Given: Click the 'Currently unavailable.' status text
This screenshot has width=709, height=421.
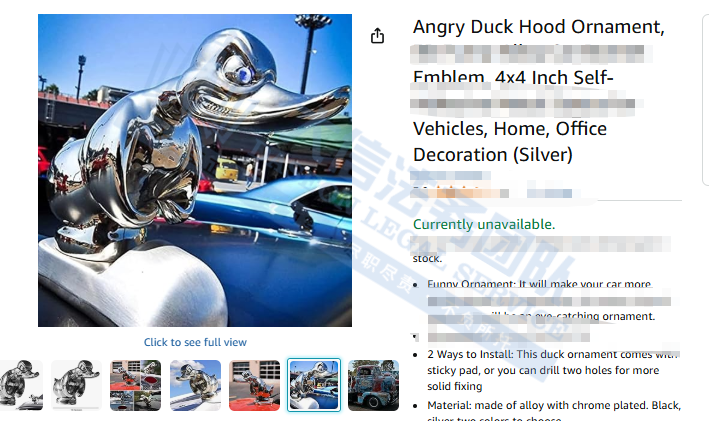Looking at the screenshot, I should [484, 224].
